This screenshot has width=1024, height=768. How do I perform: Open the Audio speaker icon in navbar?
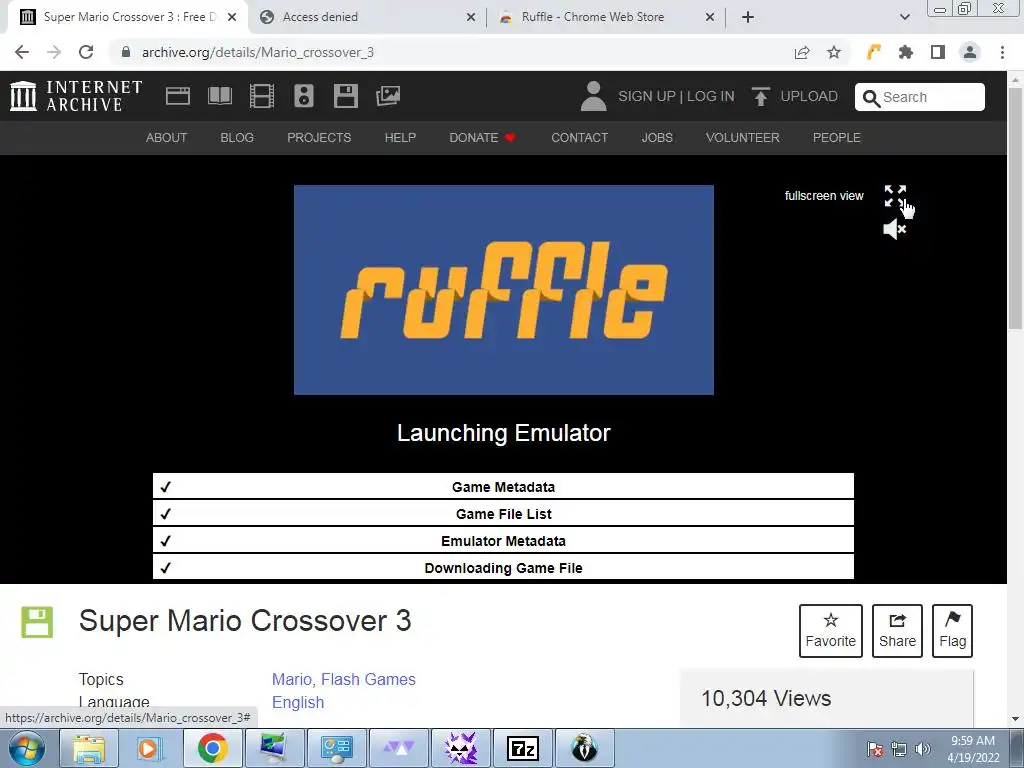click(x=304, y=96)
